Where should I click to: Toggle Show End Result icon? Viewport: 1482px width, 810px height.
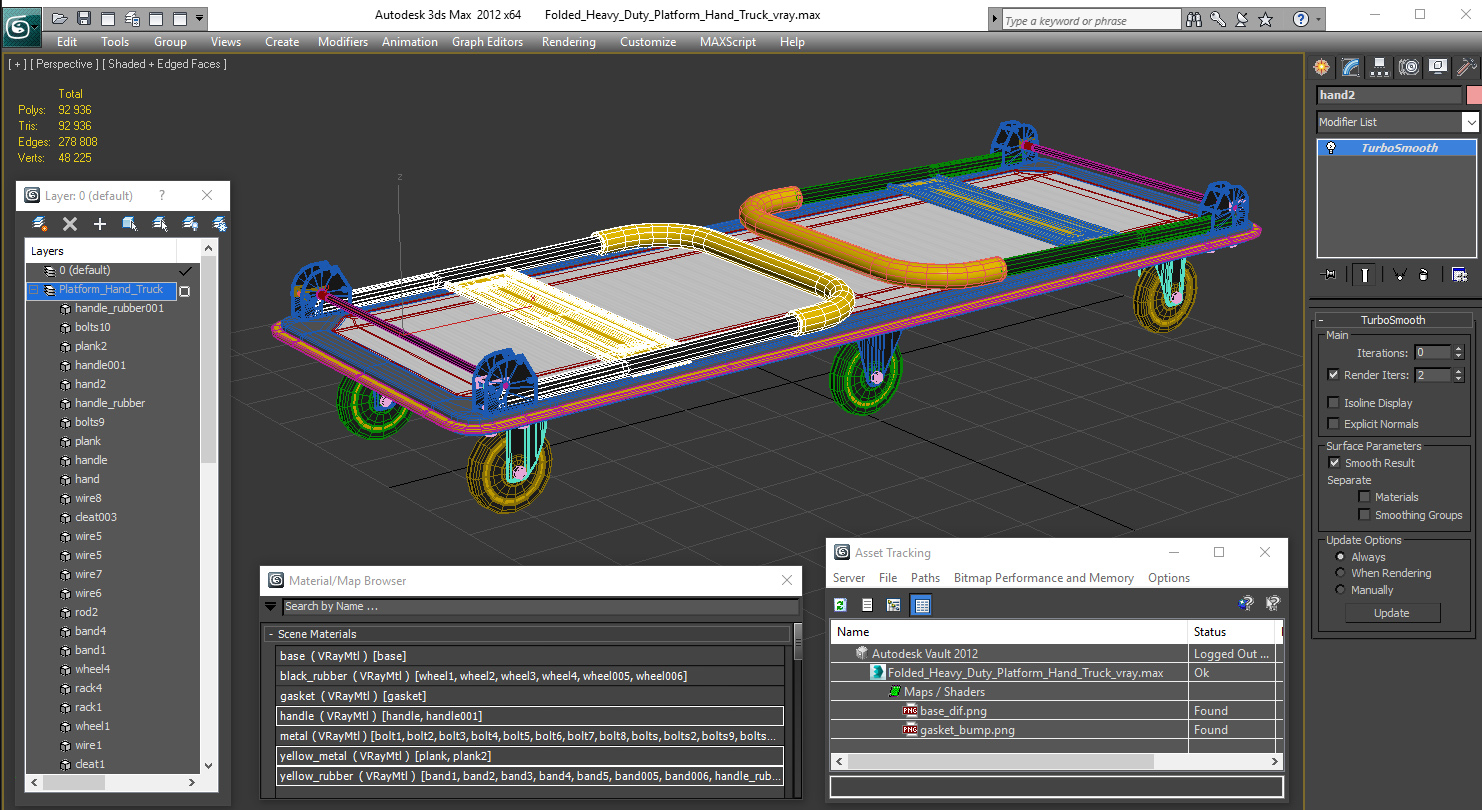coord(1363,274)
